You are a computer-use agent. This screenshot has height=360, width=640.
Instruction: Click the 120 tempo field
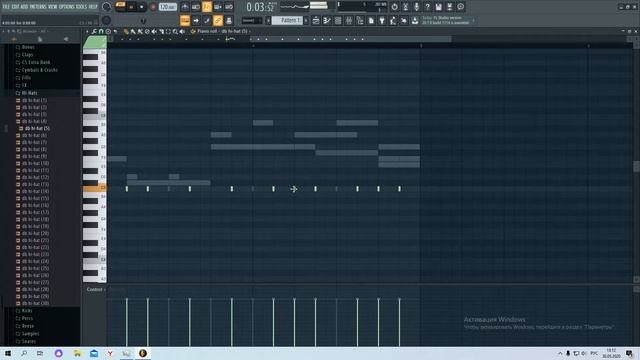(168, 7)
